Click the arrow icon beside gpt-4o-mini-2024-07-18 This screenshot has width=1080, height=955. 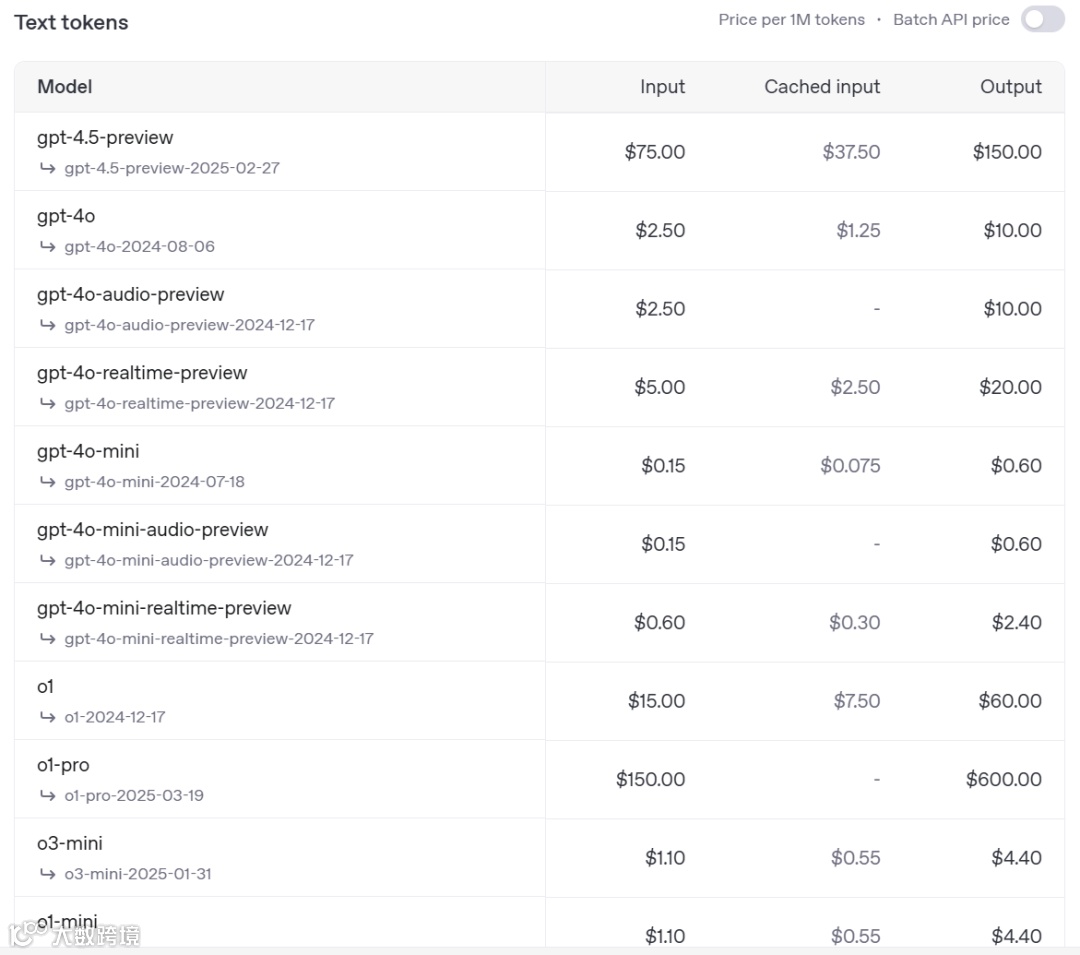tap(47, 482)
